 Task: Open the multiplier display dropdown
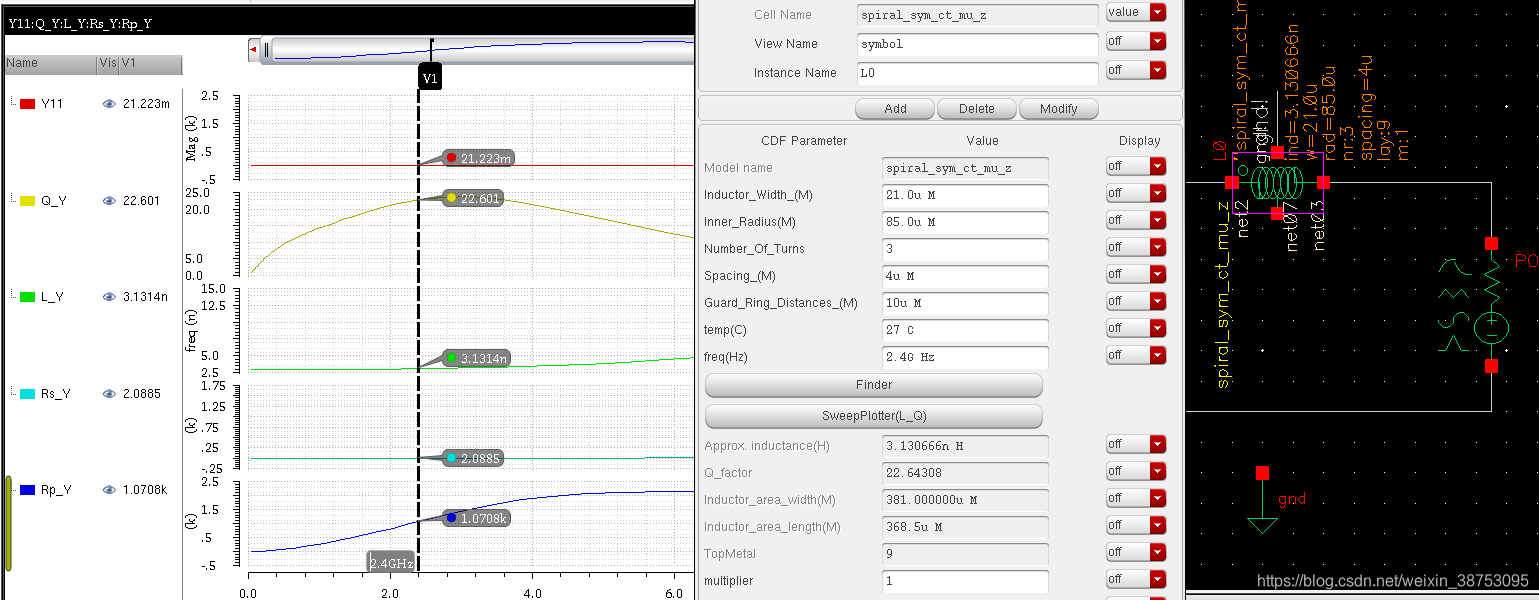click(x=1136, y=579)
